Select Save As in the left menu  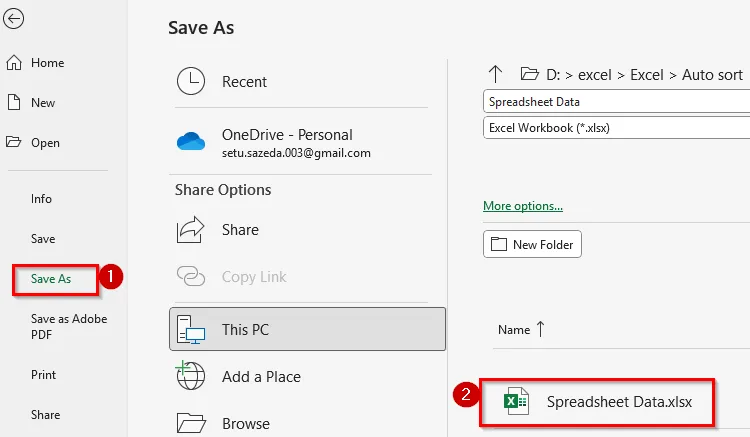point(51,279)
